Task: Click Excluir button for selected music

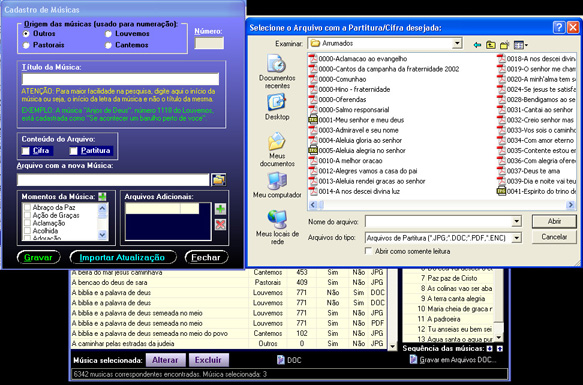Action: pyautogui.click(x=208, y=360)
